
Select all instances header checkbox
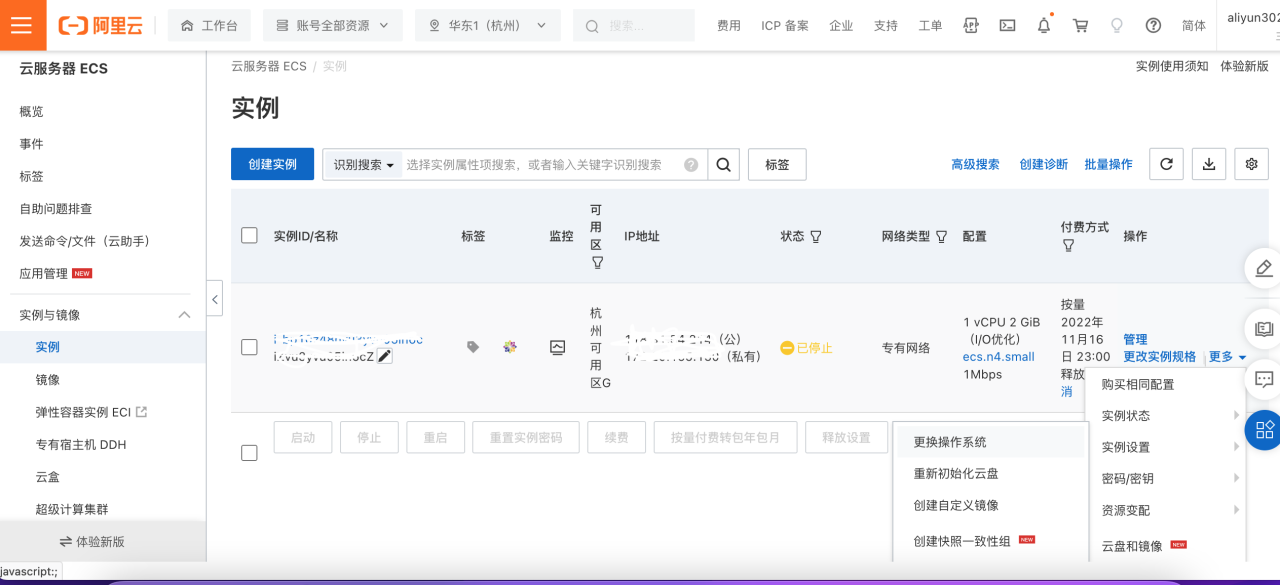tap(250, 236)
